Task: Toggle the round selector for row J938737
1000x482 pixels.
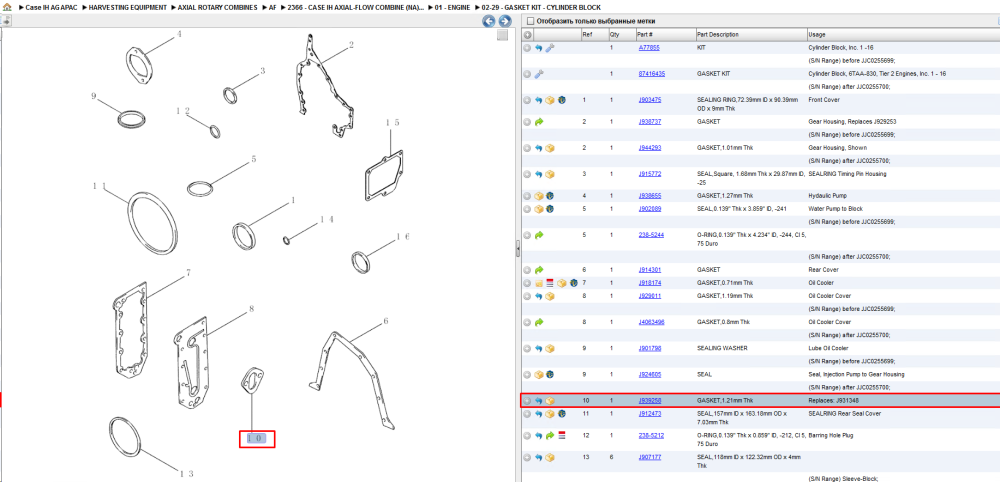Action: click(x=527, y=121)
